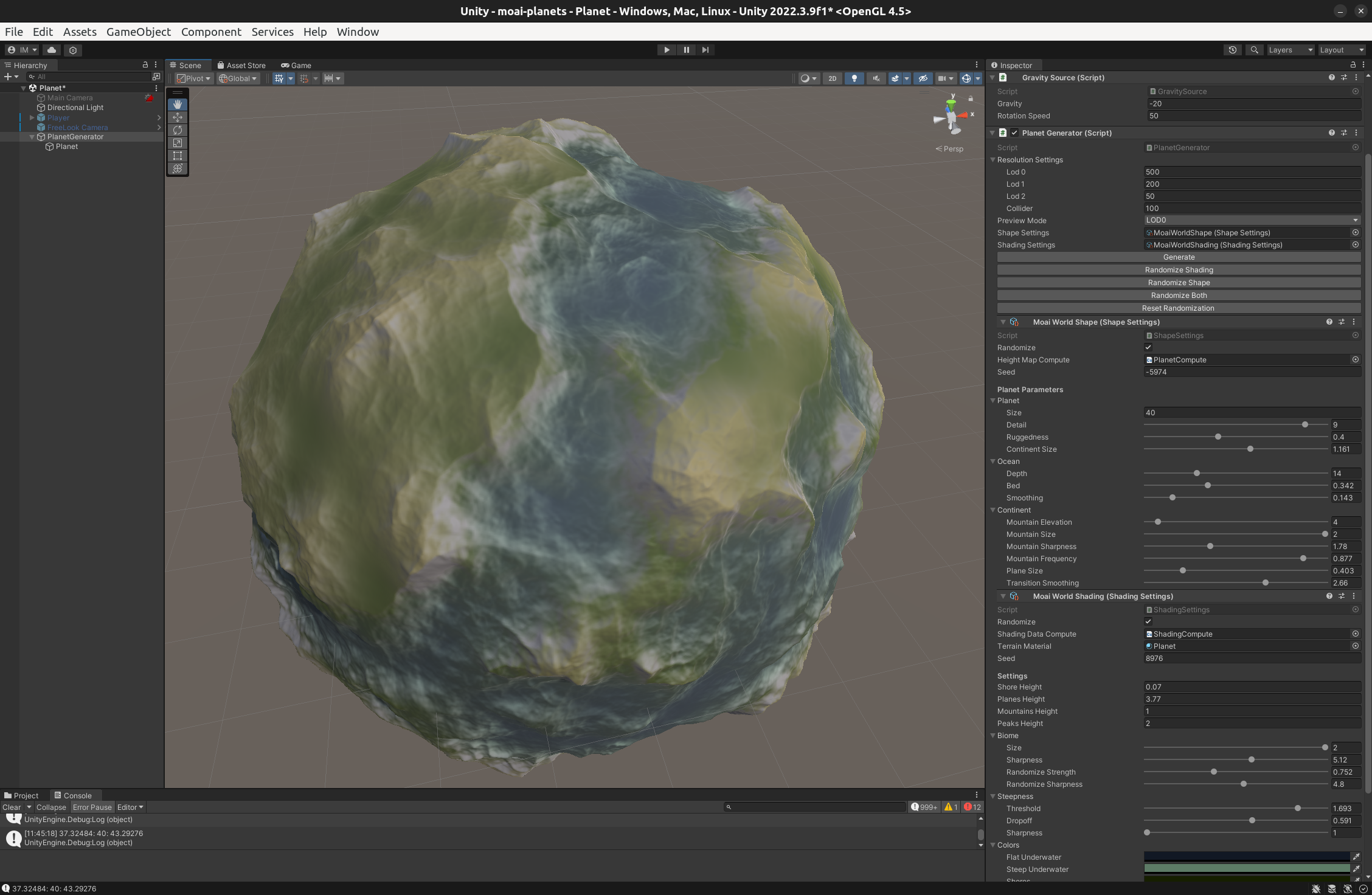Disable the Planet Generator script checkbox
This screenshot has height=895, width=1372.
click(1014, 133)
